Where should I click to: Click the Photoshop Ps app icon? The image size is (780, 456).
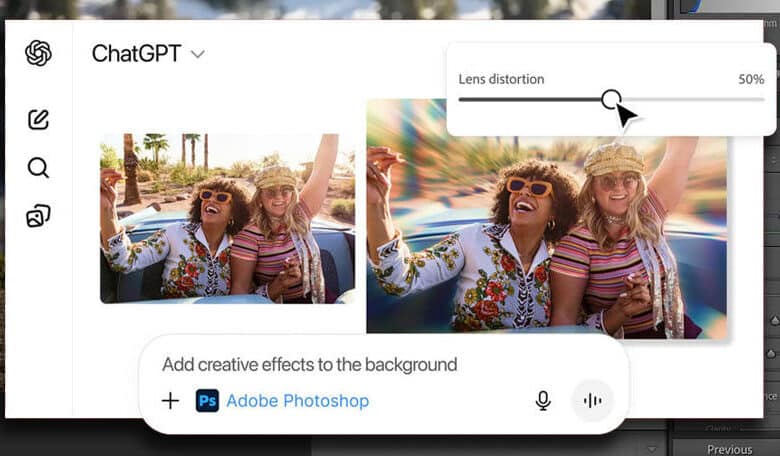tap(207, 401)
